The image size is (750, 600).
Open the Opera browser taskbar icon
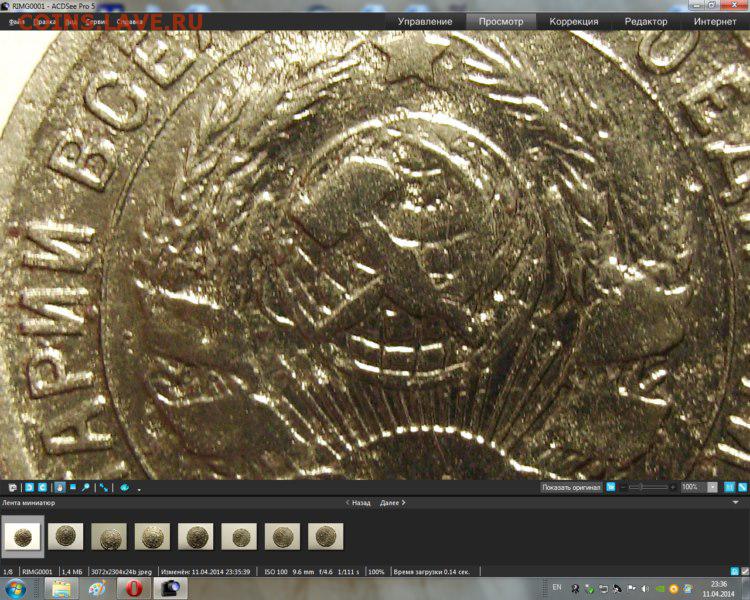(133, 589)
